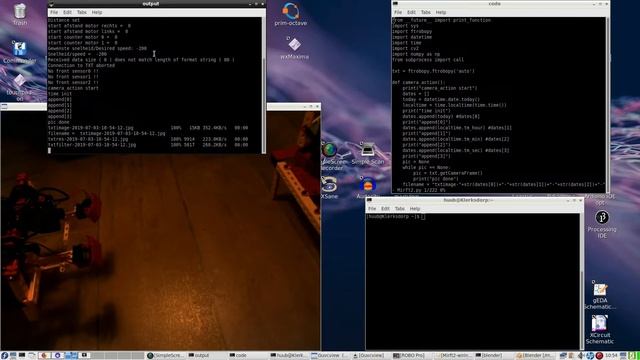Open the Help menu in the output window

click(97, 12)
